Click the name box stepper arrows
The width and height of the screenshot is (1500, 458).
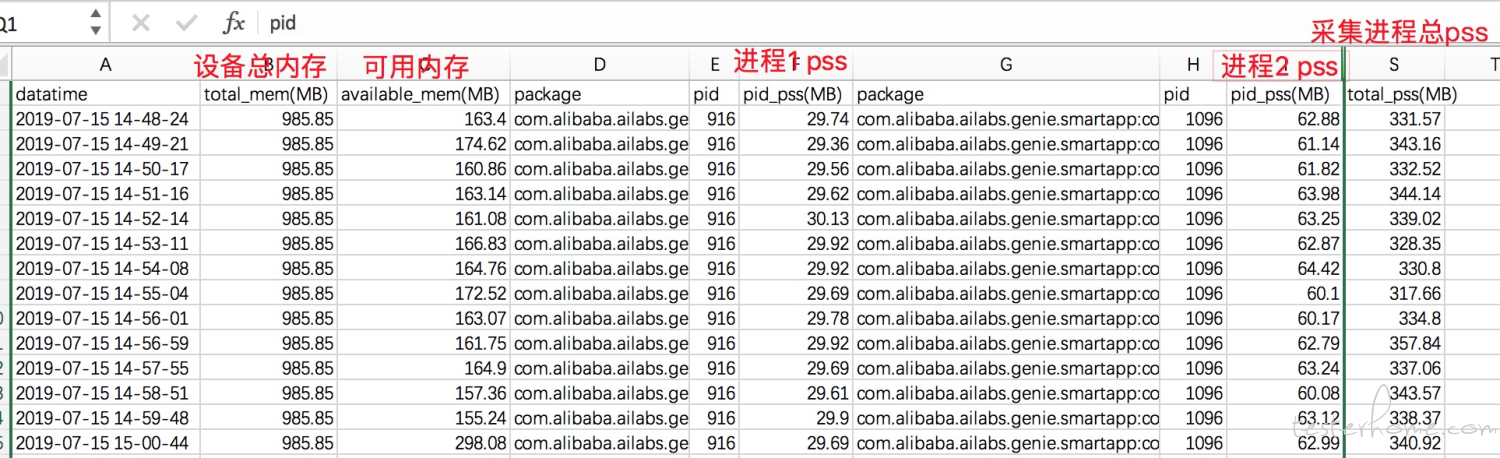(x=95, y=23)
